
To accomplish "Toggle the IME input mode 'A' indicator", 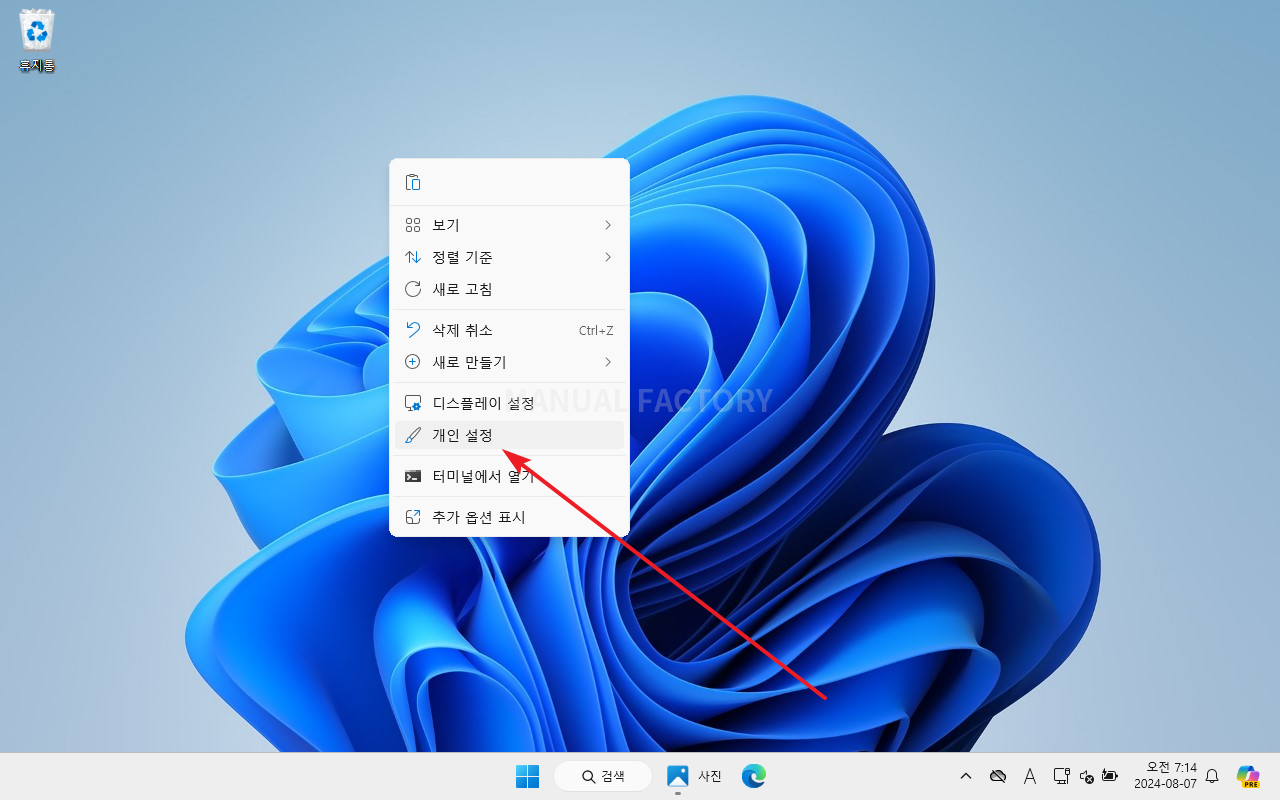I will pos(1030,776).
